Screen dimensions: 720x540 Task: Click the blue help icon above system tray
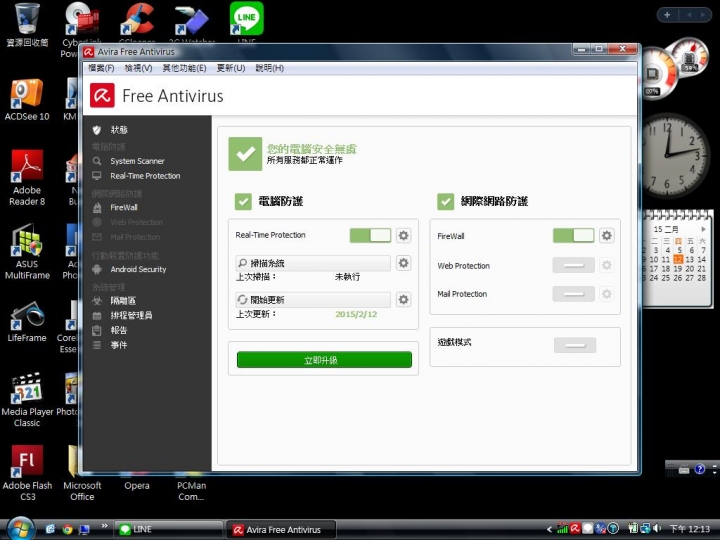(699, 469)
